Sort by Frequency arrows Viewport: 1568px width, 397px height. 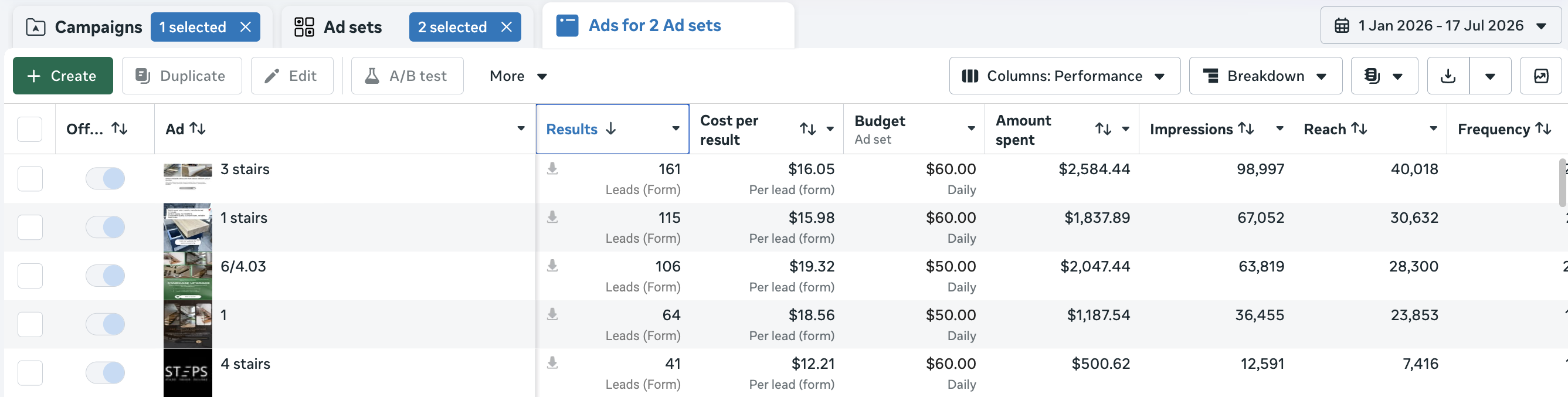1543,128
